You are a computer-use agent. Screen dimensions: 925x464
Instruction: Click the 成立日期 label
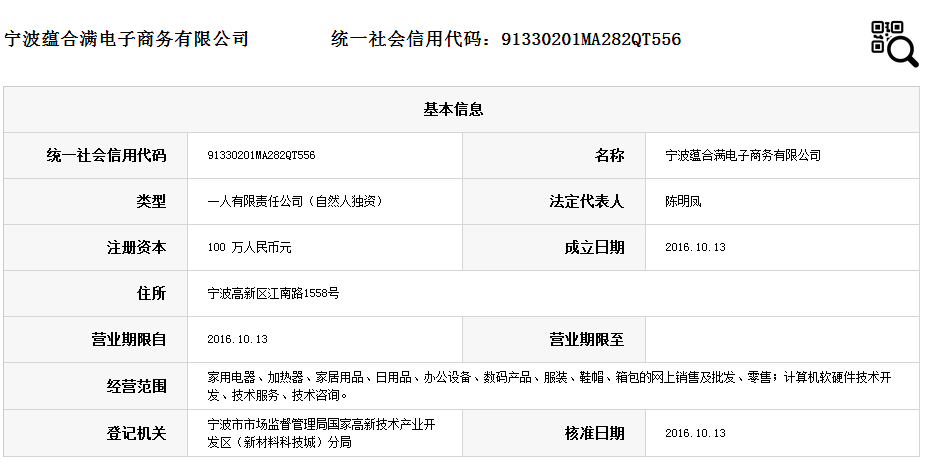pyautogui.click(x=594, y=248)
